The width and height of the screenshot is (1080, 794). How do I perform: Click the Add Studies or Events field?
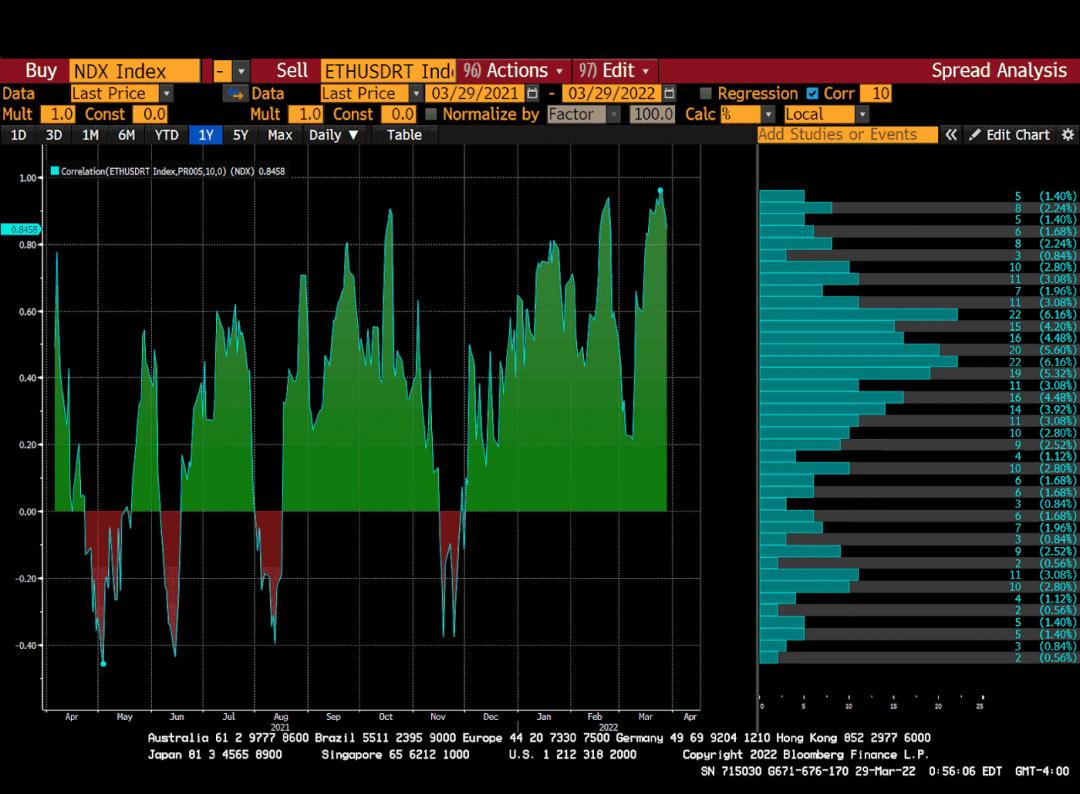[x=847, y=135]
